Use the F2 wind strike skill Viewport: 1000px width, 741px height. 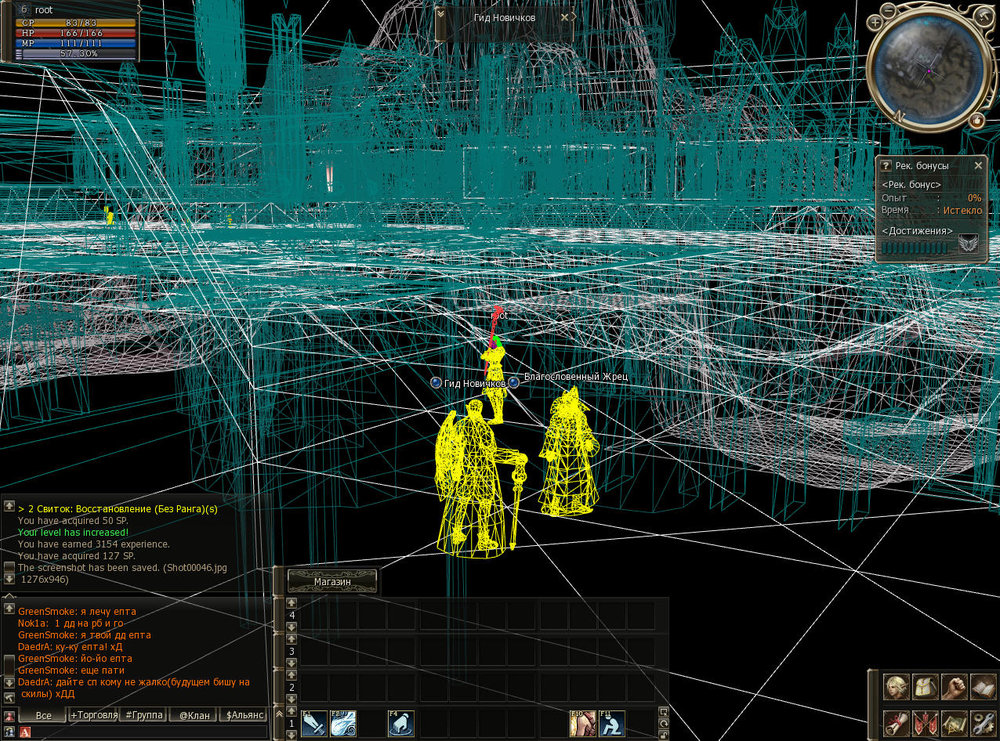[343, 722]
